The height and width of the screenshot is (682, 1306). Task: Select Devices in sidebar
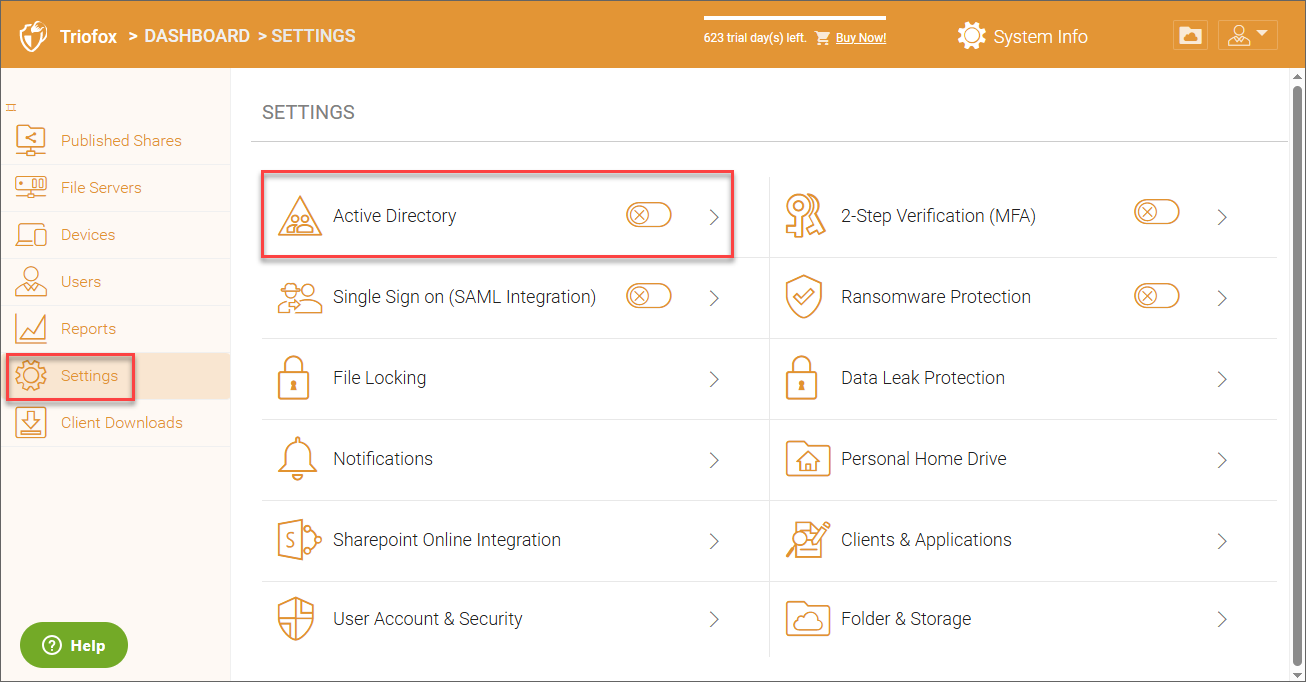pos(115,235)
